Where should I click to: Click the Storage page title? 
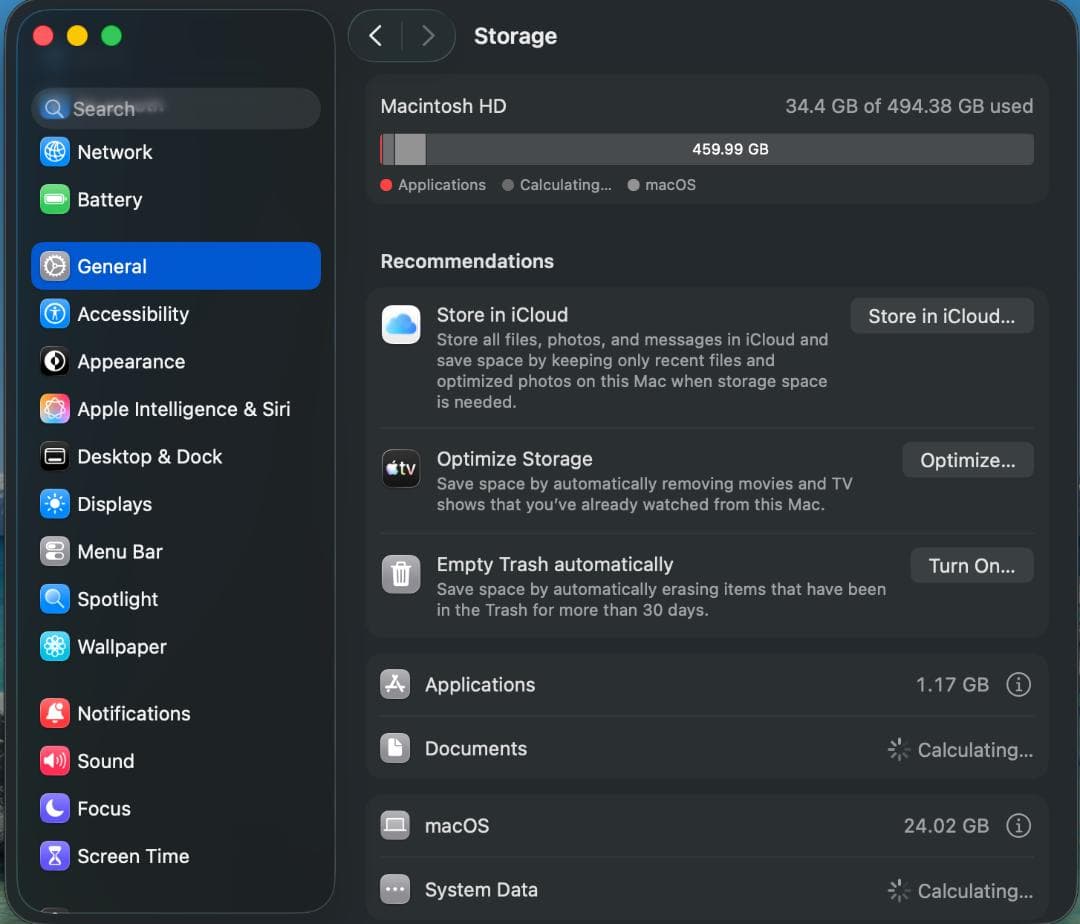(515, 36)
